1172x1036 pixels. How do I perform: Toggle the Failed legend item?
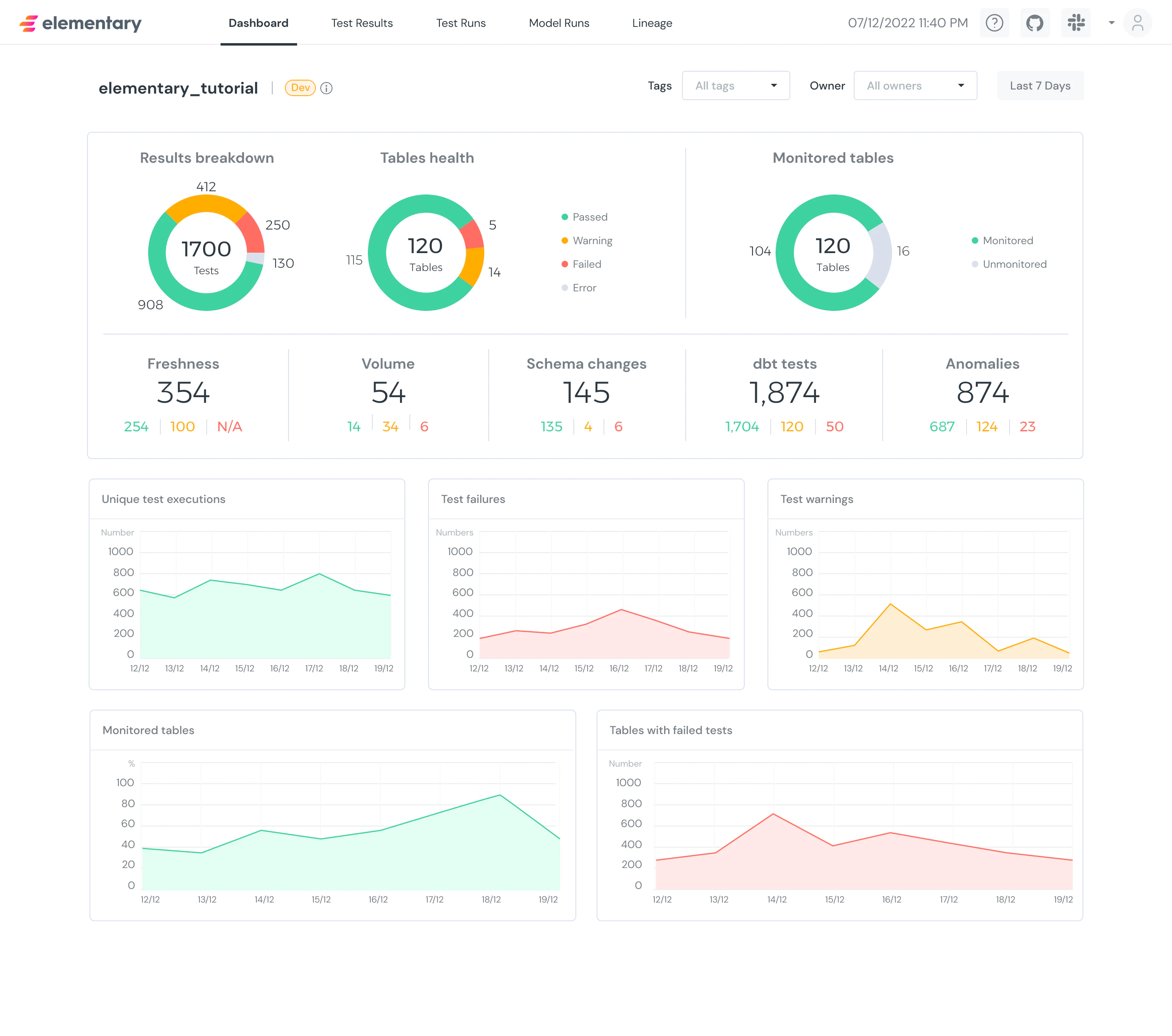pyautogui.click(x=586, y=264)
